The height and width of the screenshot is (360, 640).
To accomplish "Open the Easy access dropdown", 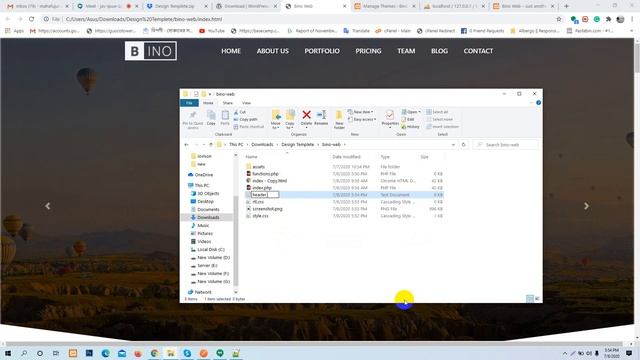I will (362, 119).
